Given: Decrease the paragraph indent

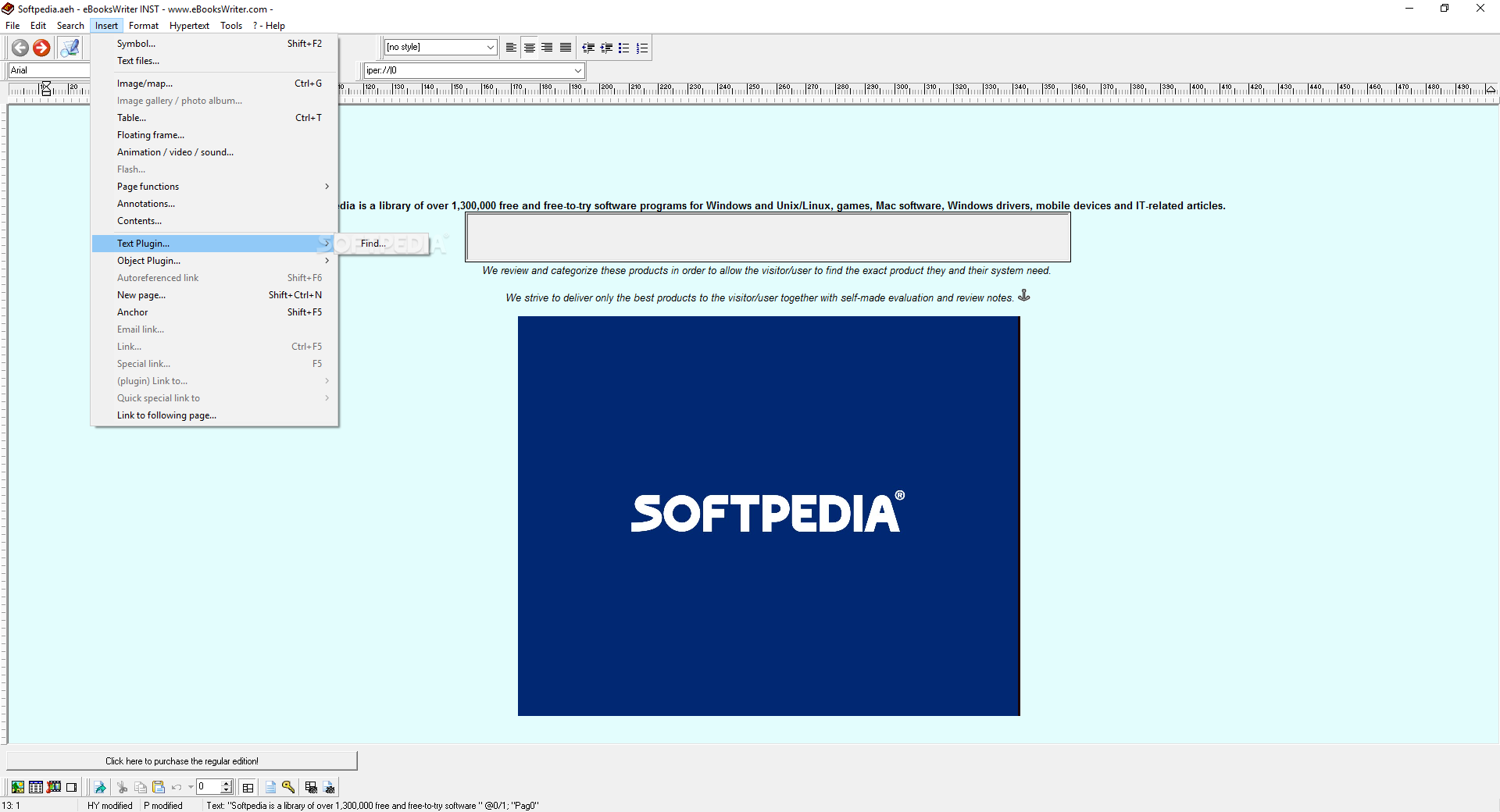Looking at the screenshot, I should (588, 48).
